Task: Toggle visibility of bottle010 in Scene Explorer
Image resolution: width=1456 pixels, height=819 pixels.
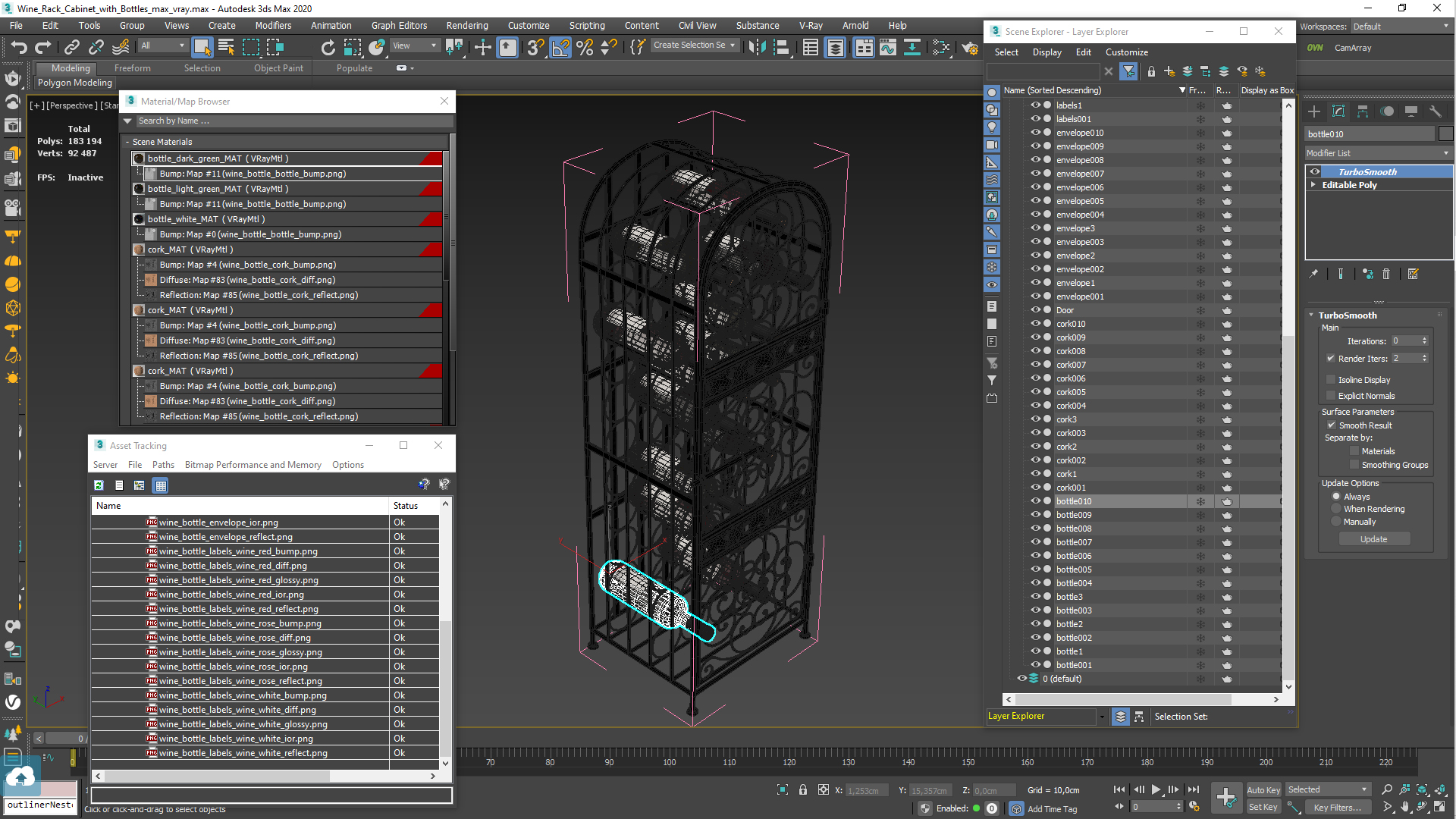Action: pos(1035,501)
